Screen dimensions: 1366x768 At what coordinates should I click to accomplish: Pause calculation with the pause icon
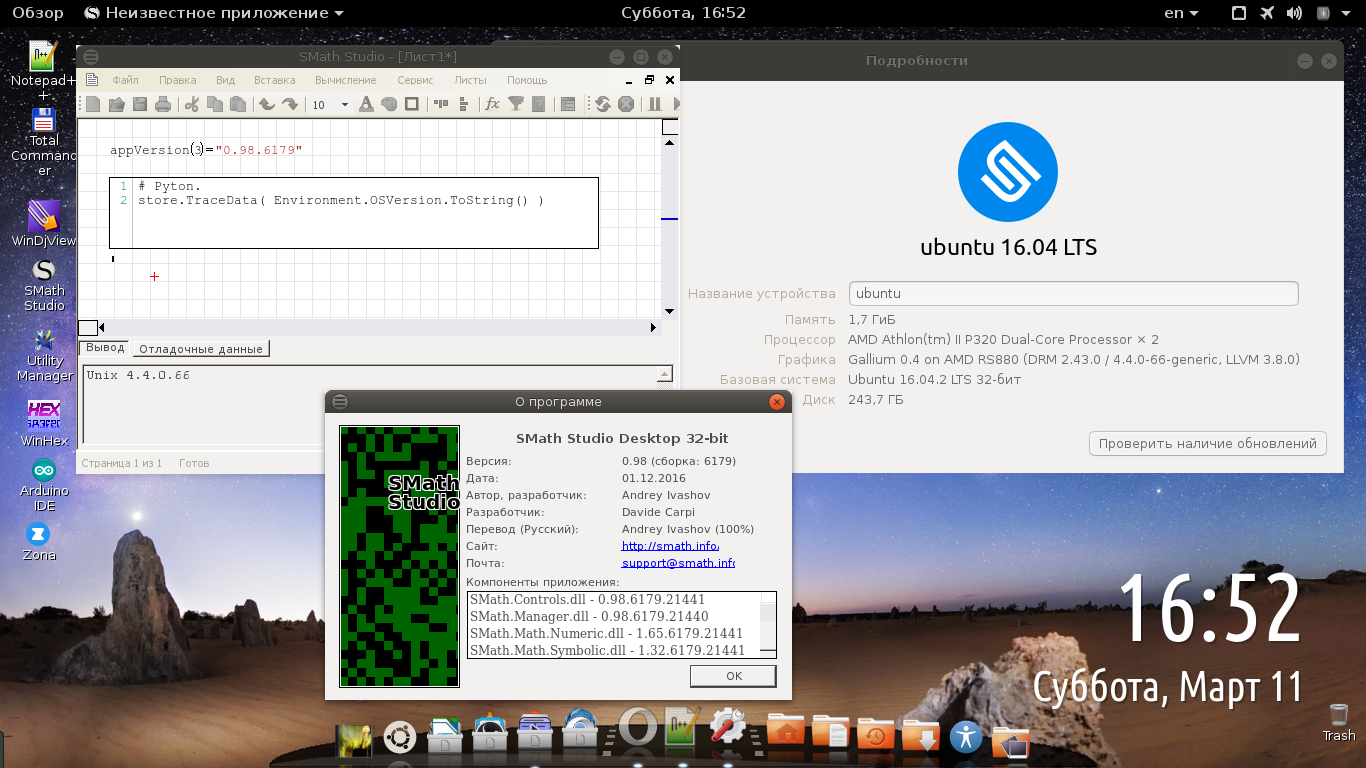coord(655,104)
